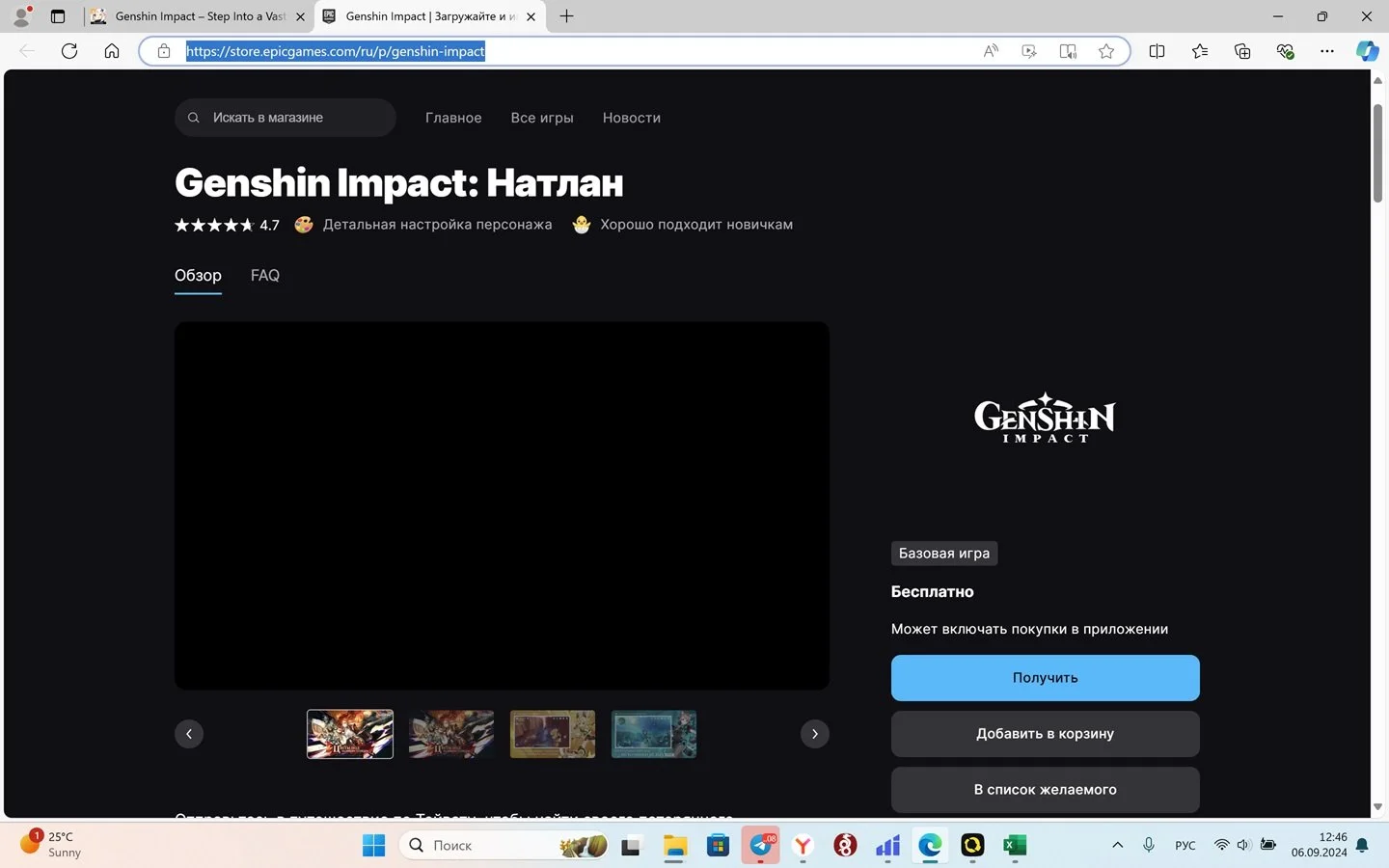Show next screenshots with right arrow
This screenshot has width=1389, height=868.
click(815, 734)
